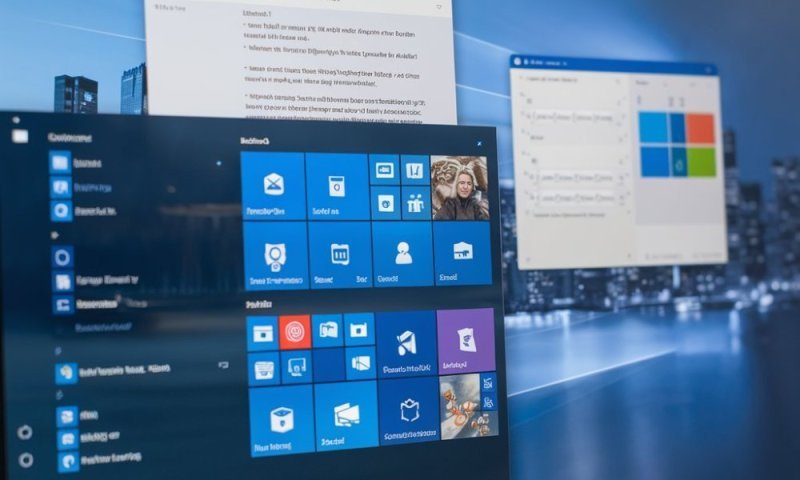Pick the green square in background window
Viewport: 800px width, 480px height.
tap(700, 161)
